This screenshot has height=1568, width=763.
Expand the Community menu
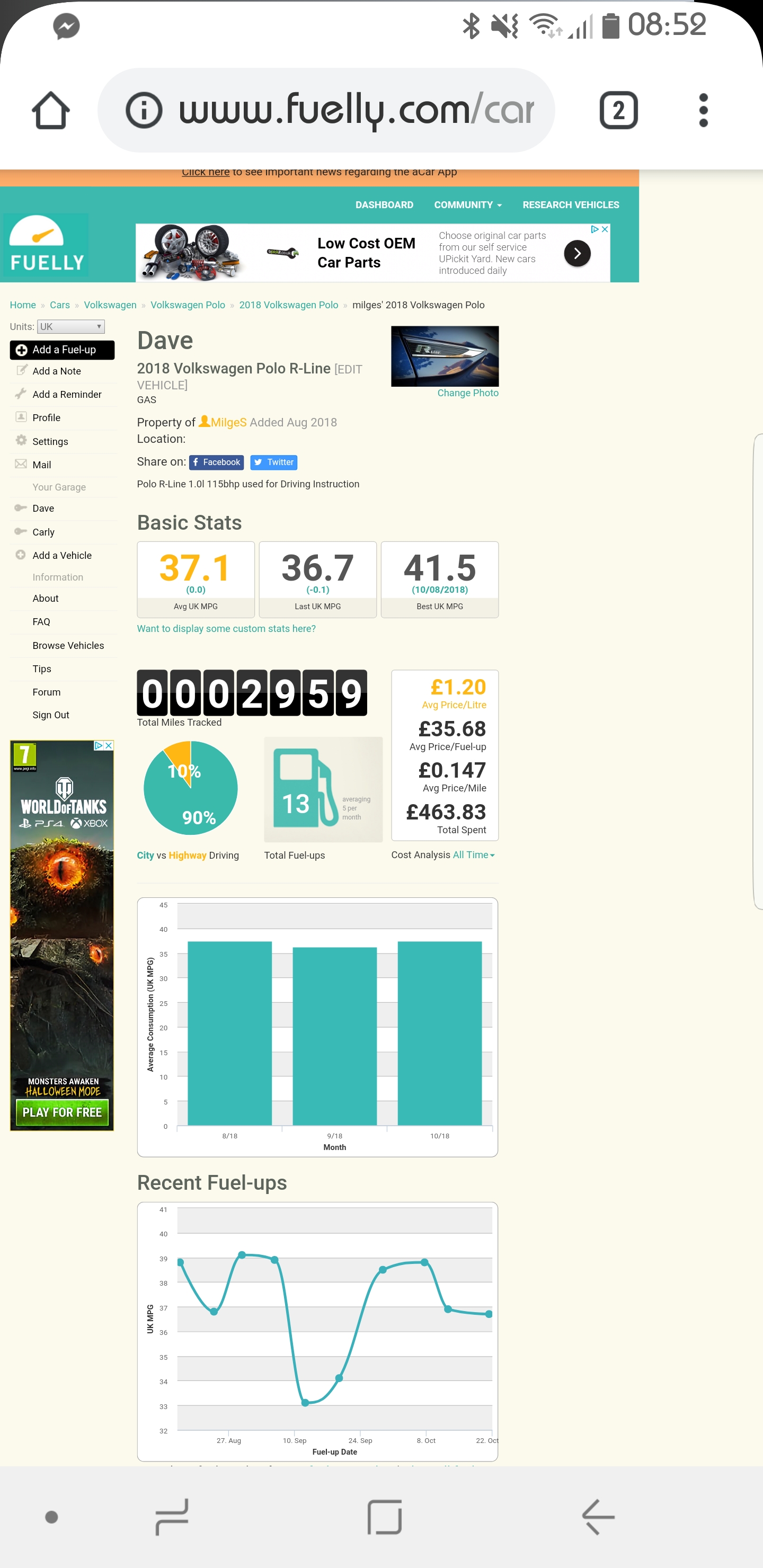[468, 205]
